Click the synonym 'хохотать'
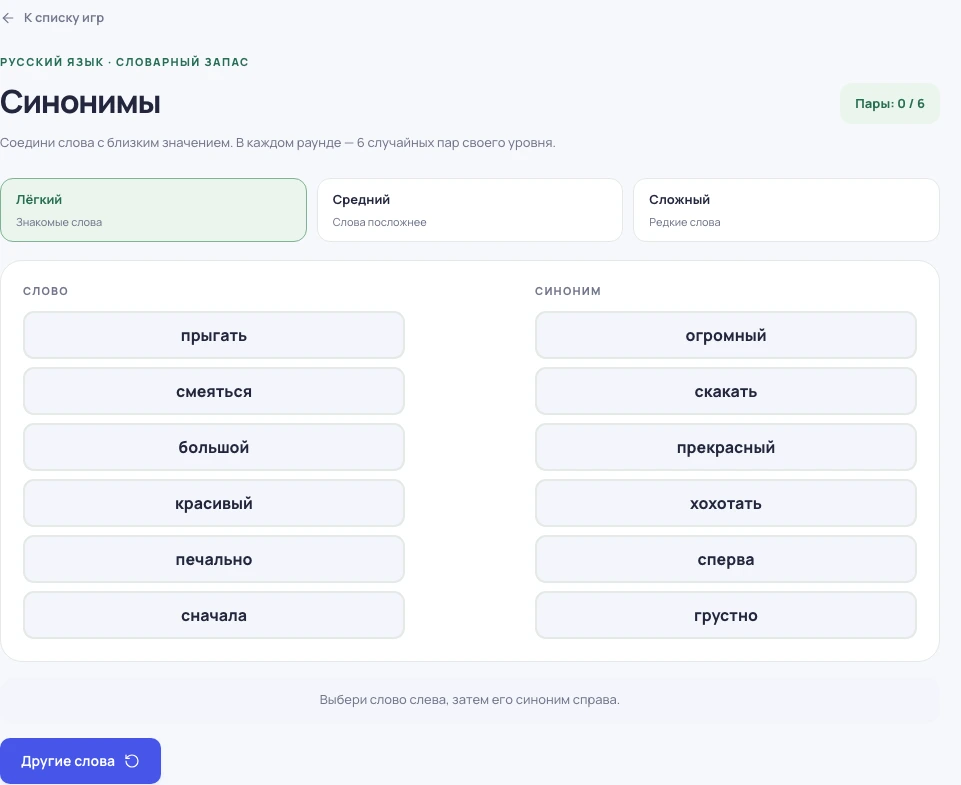This screenshot has width=961, height=785. point(726,503)
